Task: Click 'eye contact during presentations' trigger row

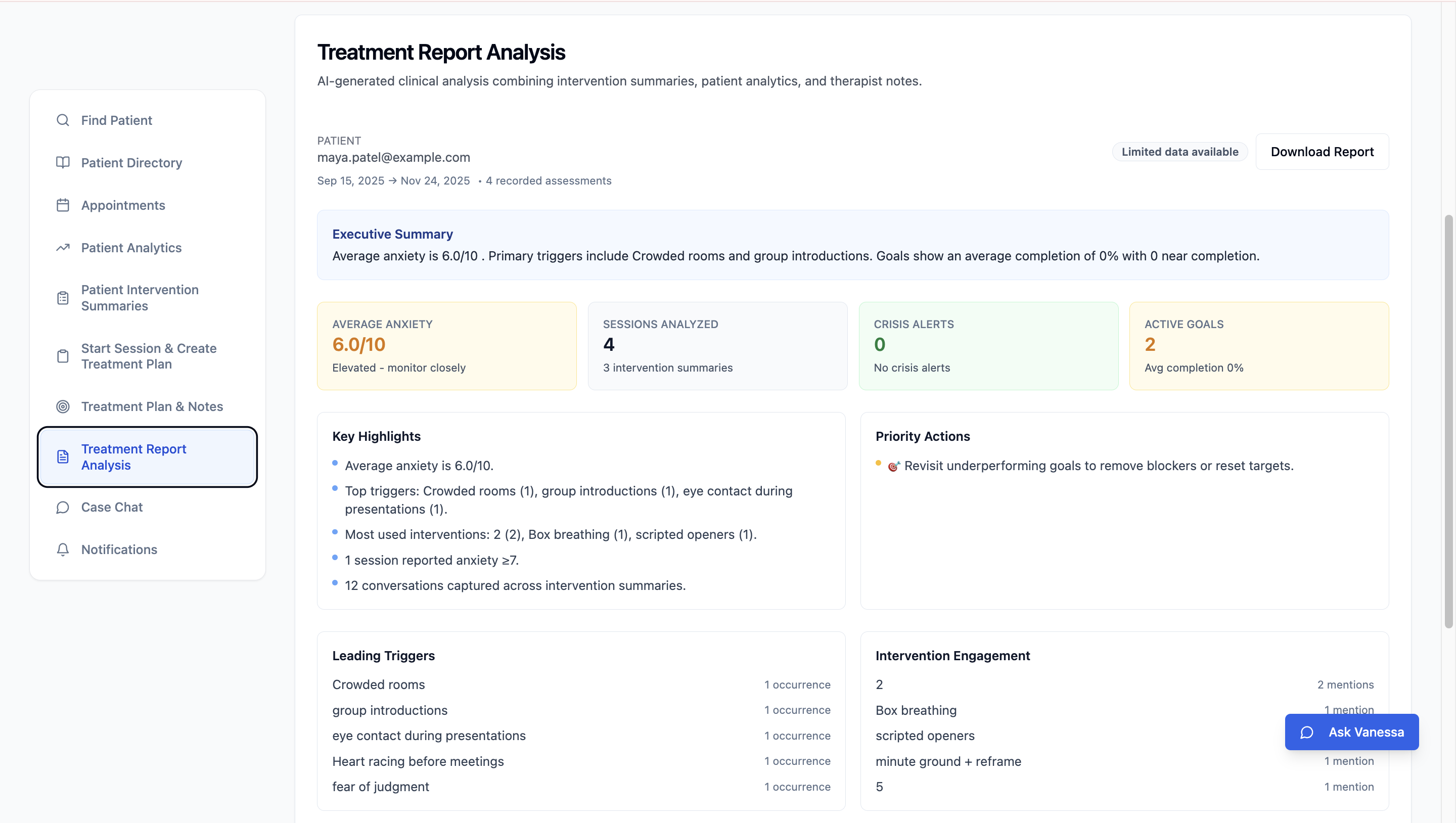Action: pos(581,736)
